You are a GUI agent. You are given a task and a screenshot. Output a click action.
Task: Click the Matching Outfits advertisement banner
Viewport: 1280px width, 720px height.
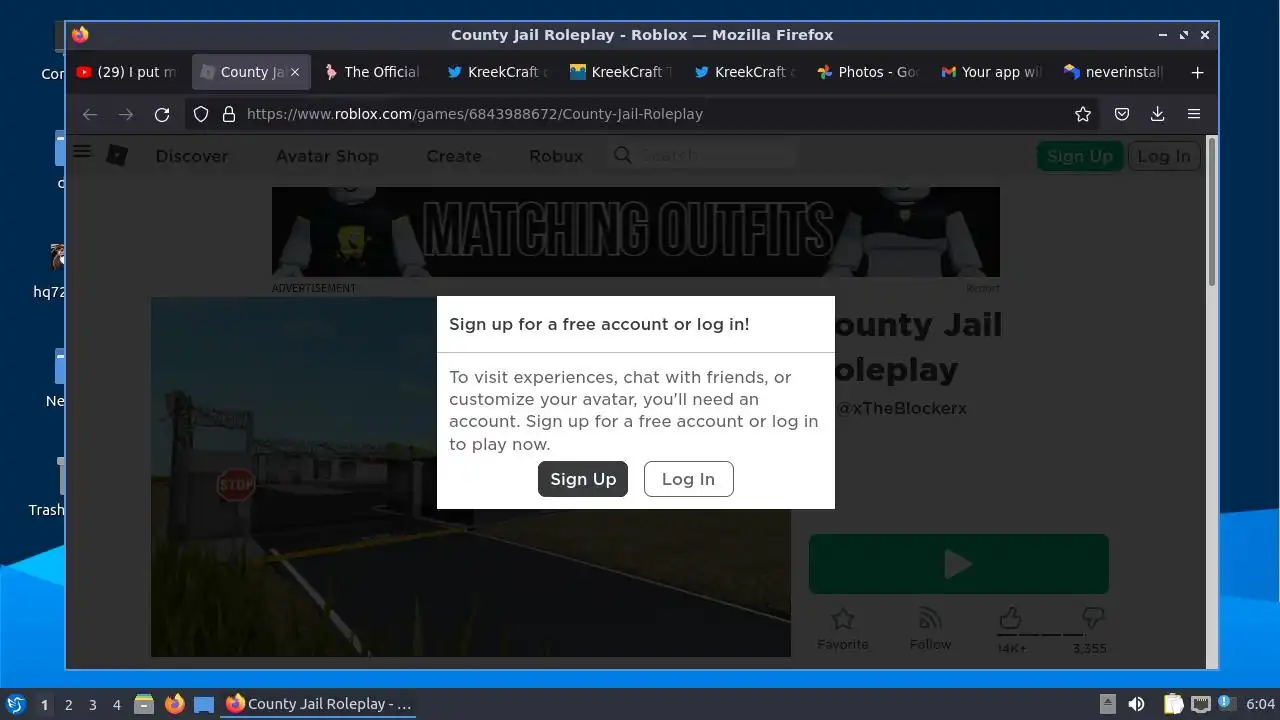(636, 232)
